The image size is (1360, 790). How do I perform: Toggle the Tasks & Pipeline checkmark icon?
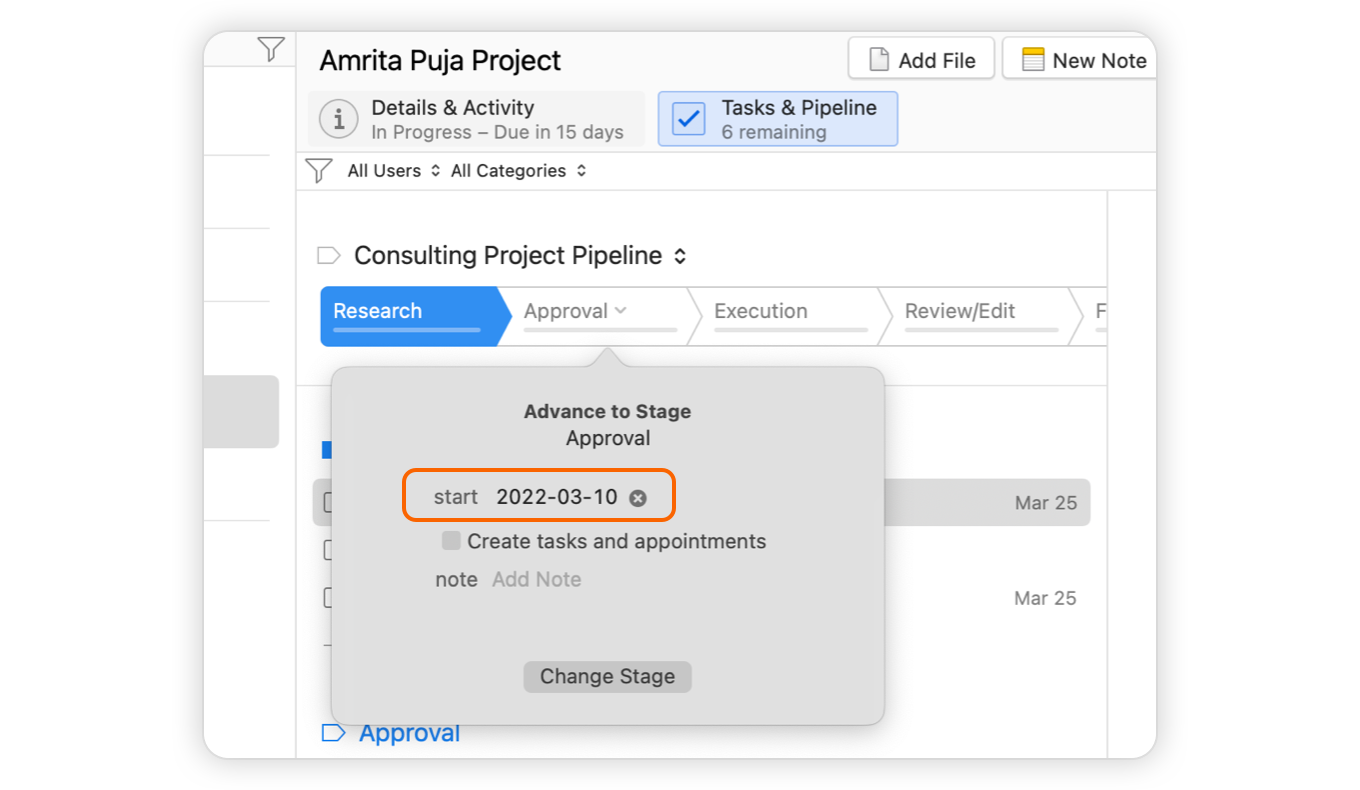pyautogui.click(x=688, y=120)
